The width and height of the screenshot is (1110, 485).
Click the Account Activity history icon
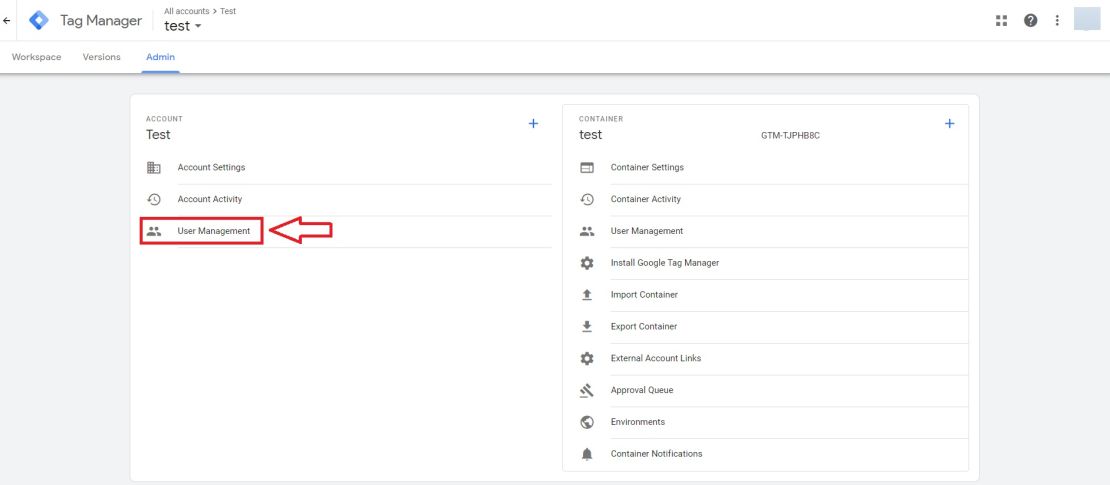coord(154,200)
